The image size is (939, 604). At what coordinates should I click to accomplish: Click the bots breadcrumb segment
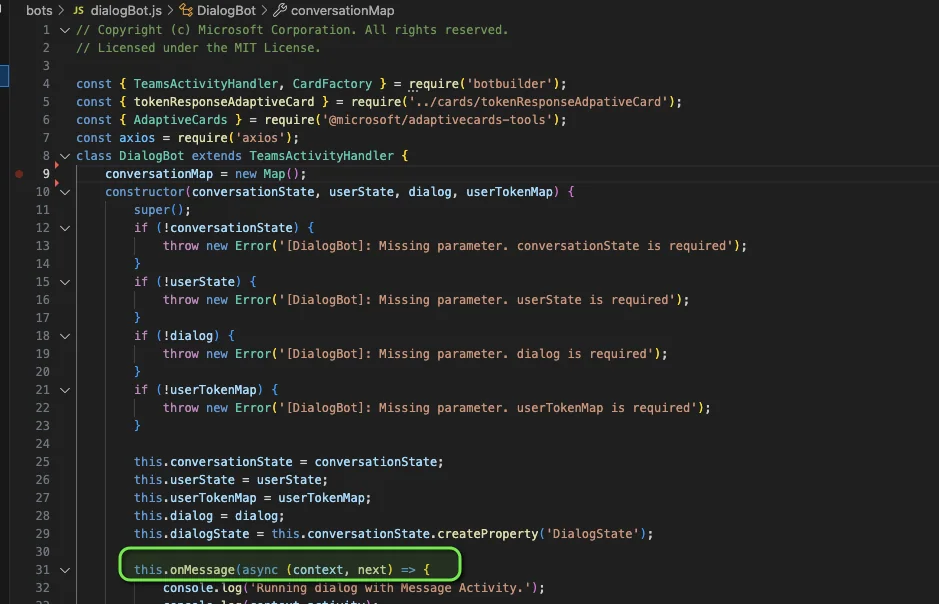coord(39,11)
